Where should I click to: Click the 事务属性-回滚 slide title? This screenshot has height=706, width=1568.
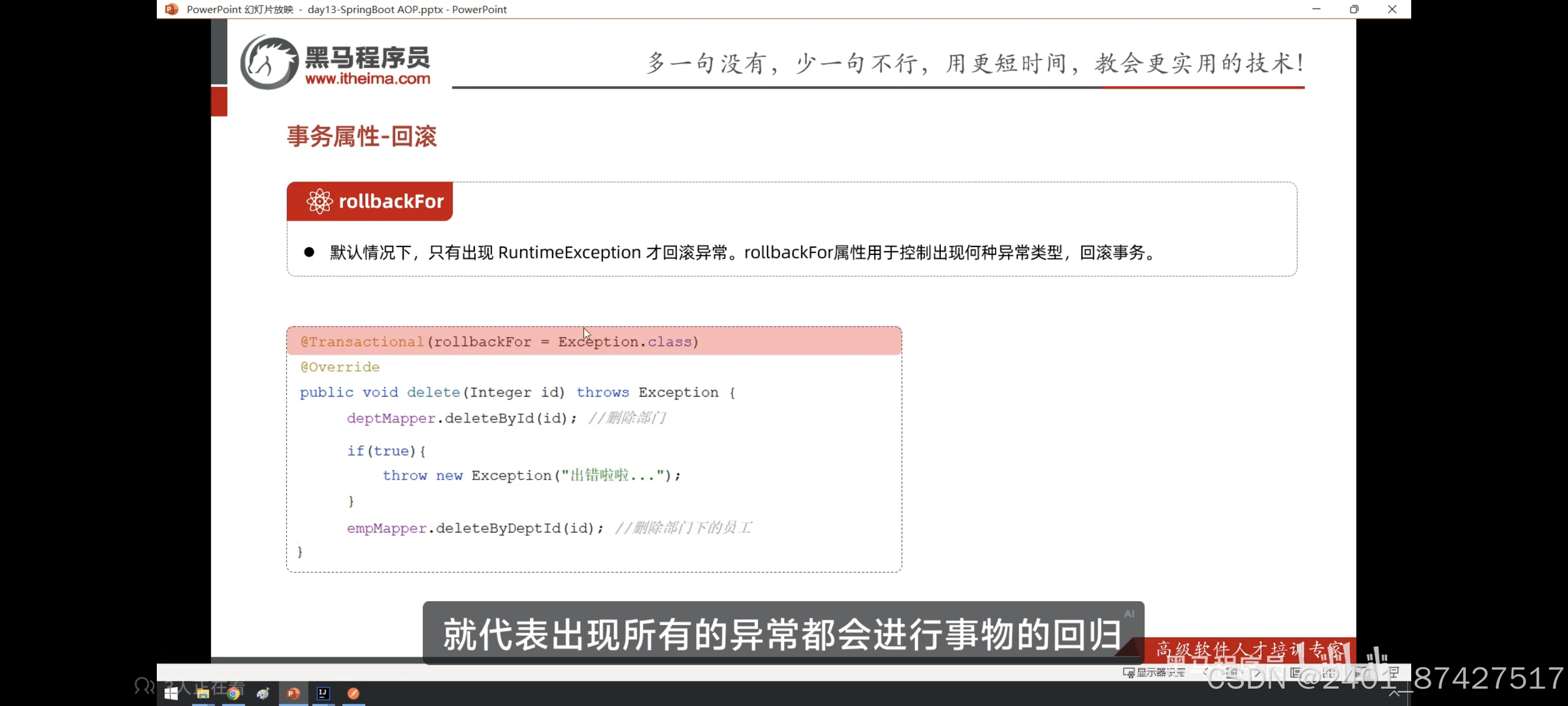click(x=362, y=137)
